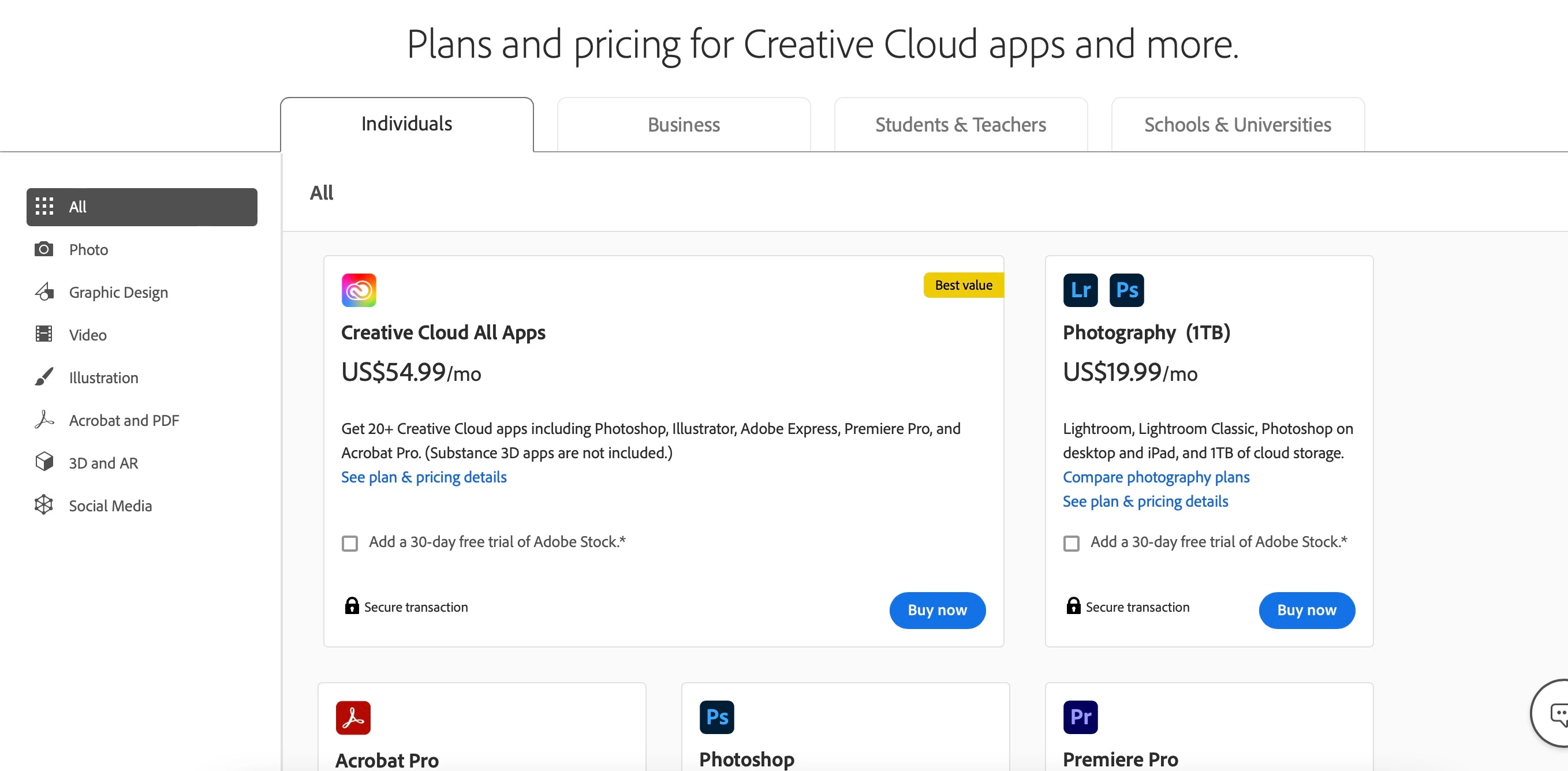
Task: Select the Photo category camera icon
Action: (x=44, y=249)
